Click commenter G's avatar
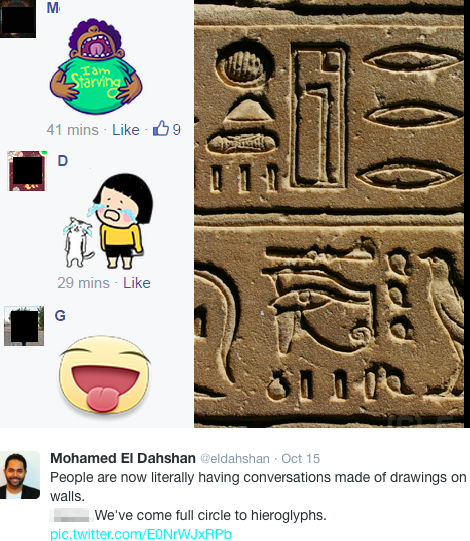The width and height of the screenshot is (470, 541). pyautogui.click(x=24, y=326)
